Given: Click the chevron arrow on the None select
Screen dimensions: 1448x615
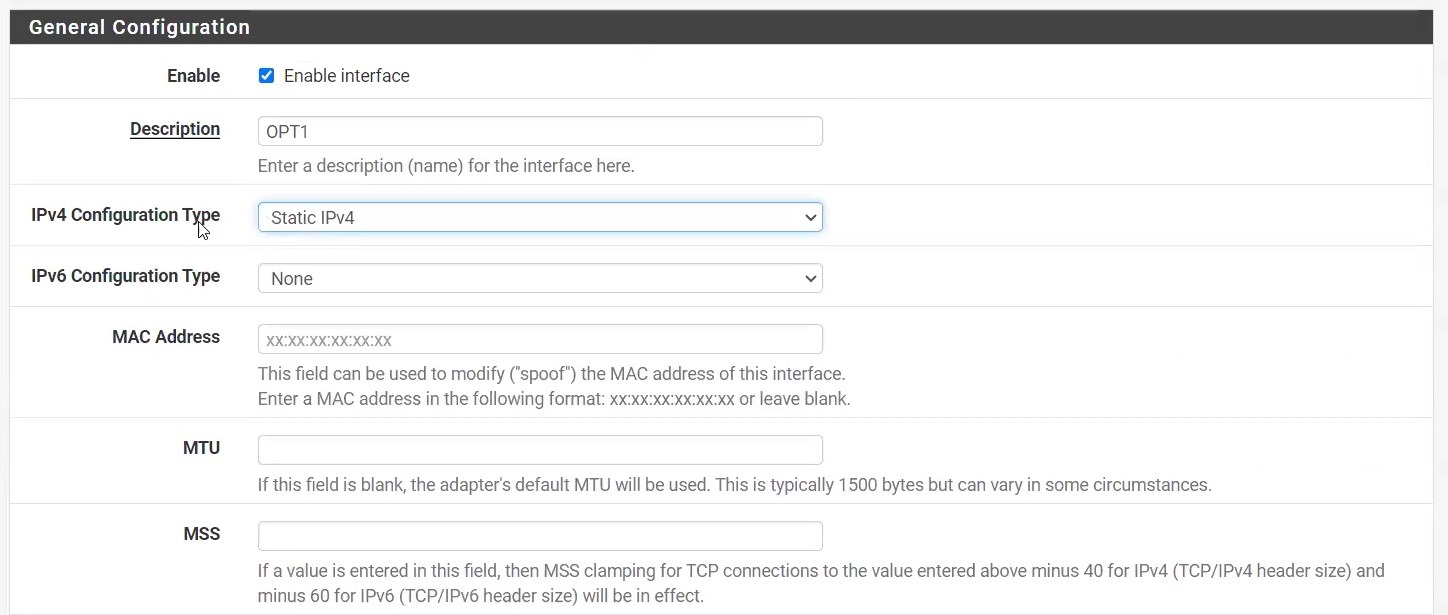Looking at the screenshot, I should click(x=810, y=279).
